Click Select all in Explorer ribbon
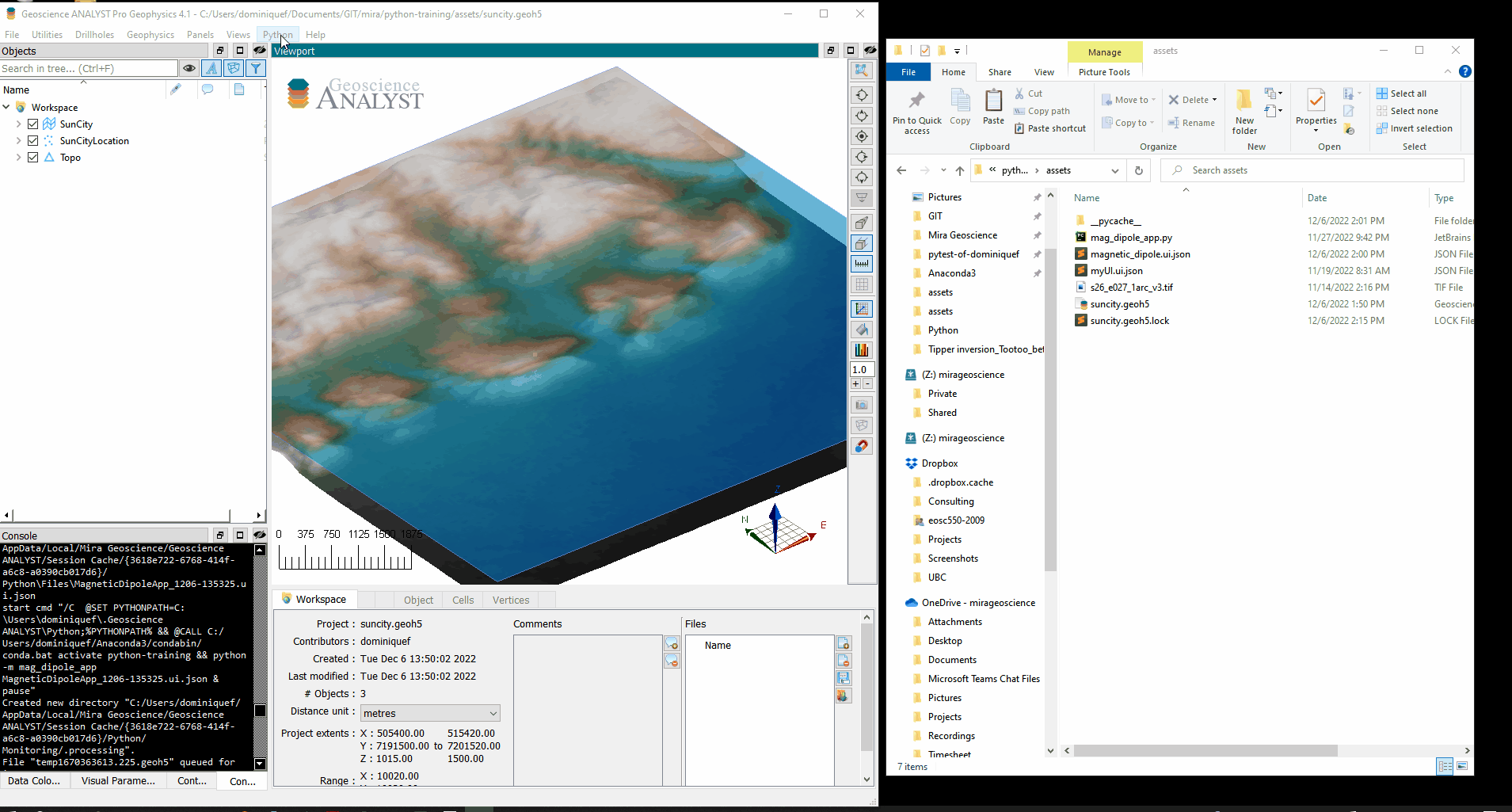Screen dimensions: 1512x812 [x=1401, y=93]
